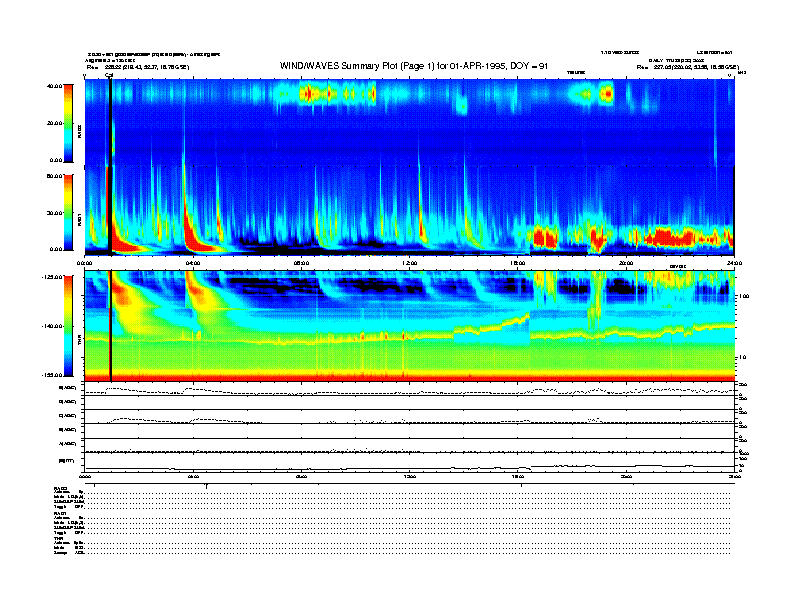This screenshot has height=612, width=792.
Task: Click the TNR header in bottom status table
Action: tap(58, 538)
